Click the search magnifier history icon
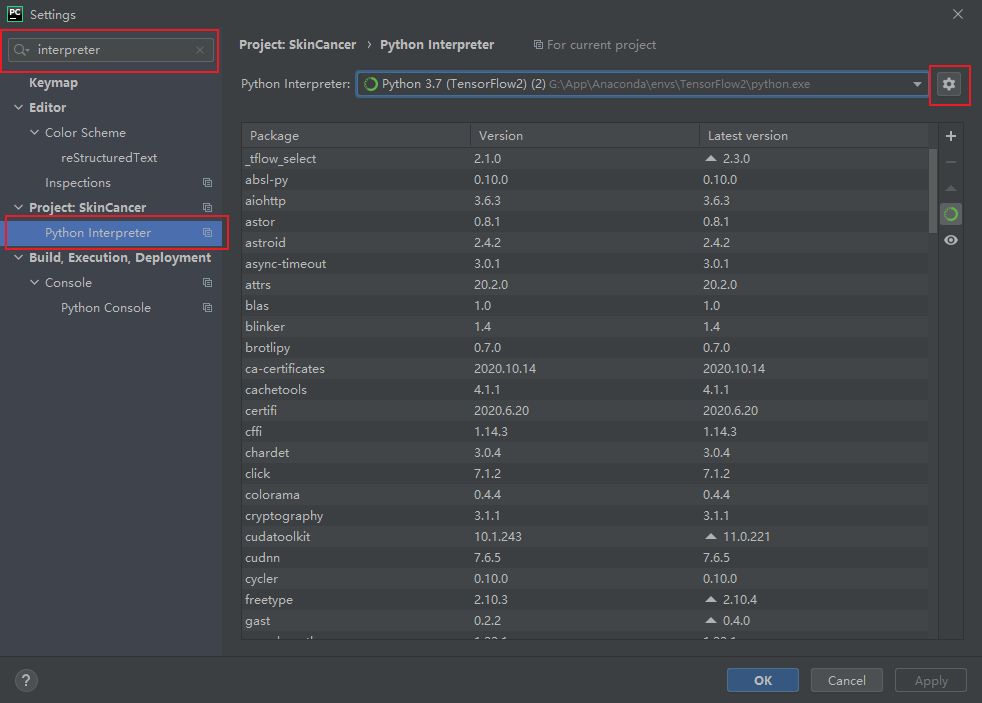This screenshot has width=982, height=703. pos(22,50)
